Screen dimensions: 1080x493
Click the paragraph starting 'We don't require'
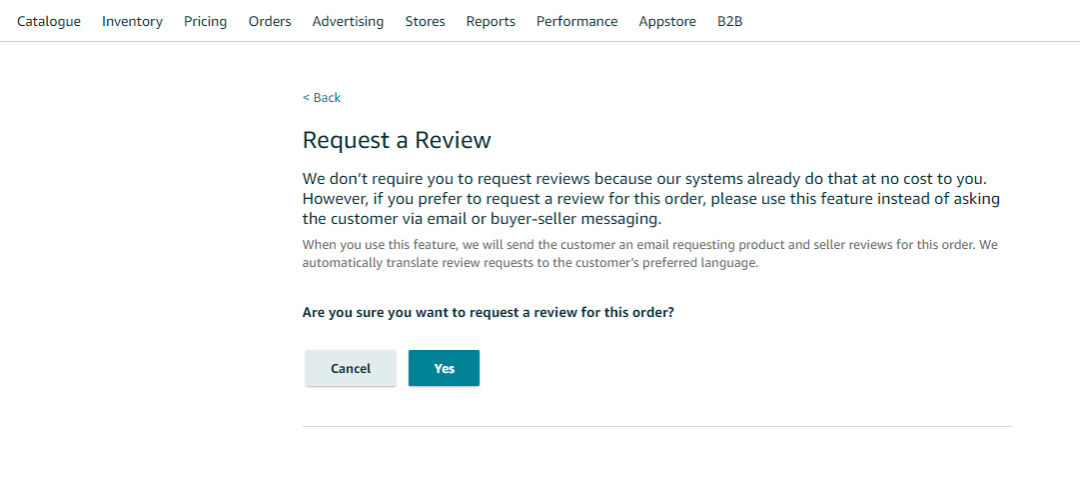650,198
